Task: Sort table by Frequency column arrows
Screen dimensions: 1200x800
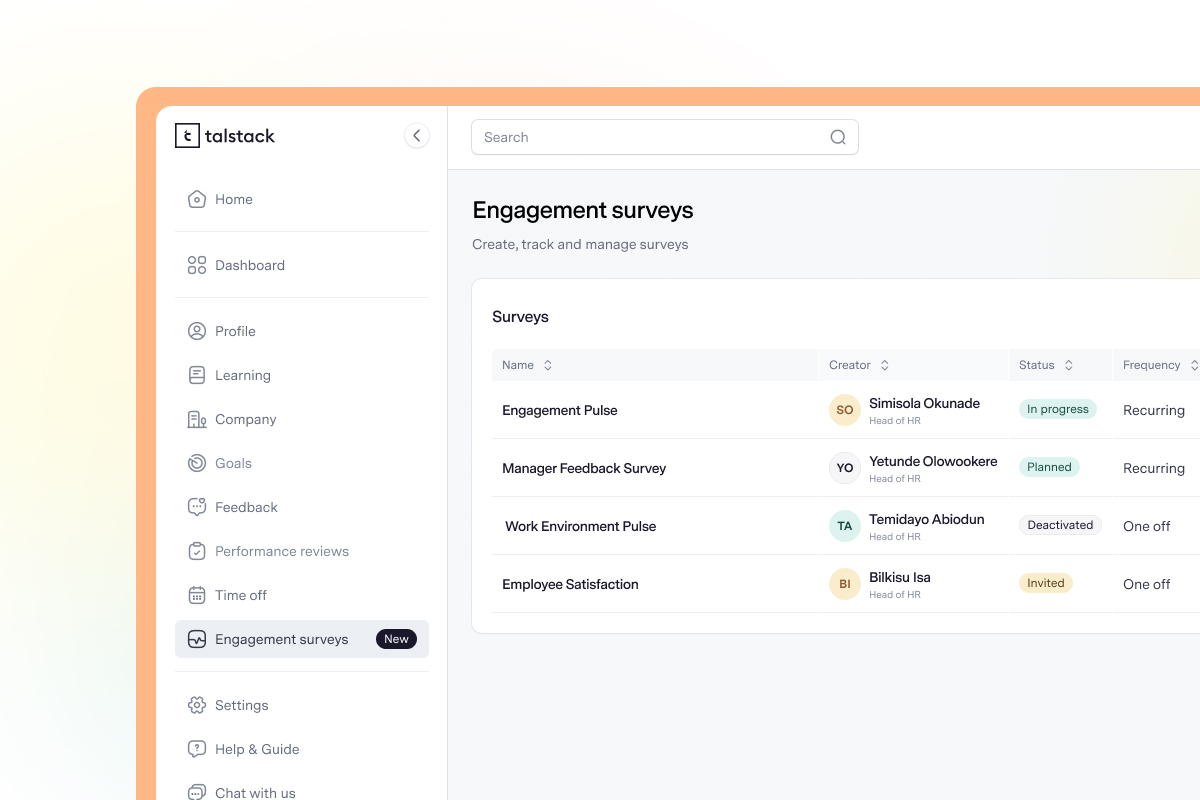Action: (1193, 365)
